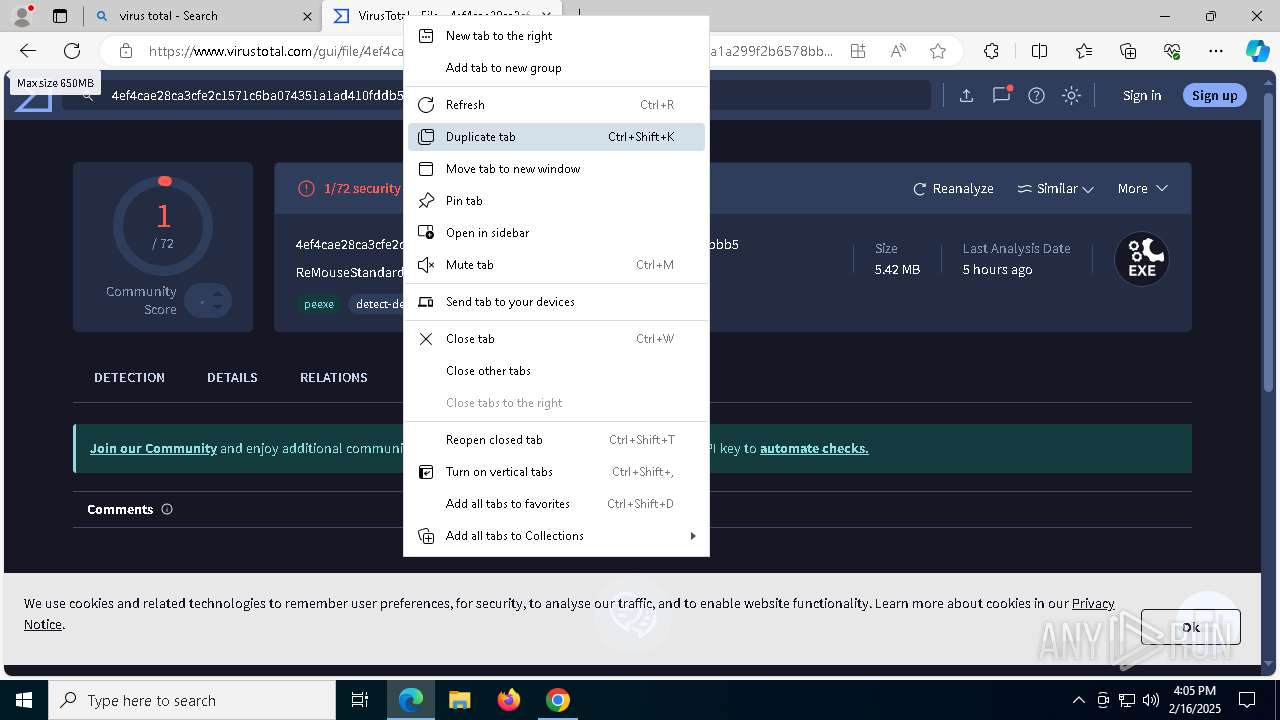
Task: Click the app available icon in address bar
Action: point(858,51)
